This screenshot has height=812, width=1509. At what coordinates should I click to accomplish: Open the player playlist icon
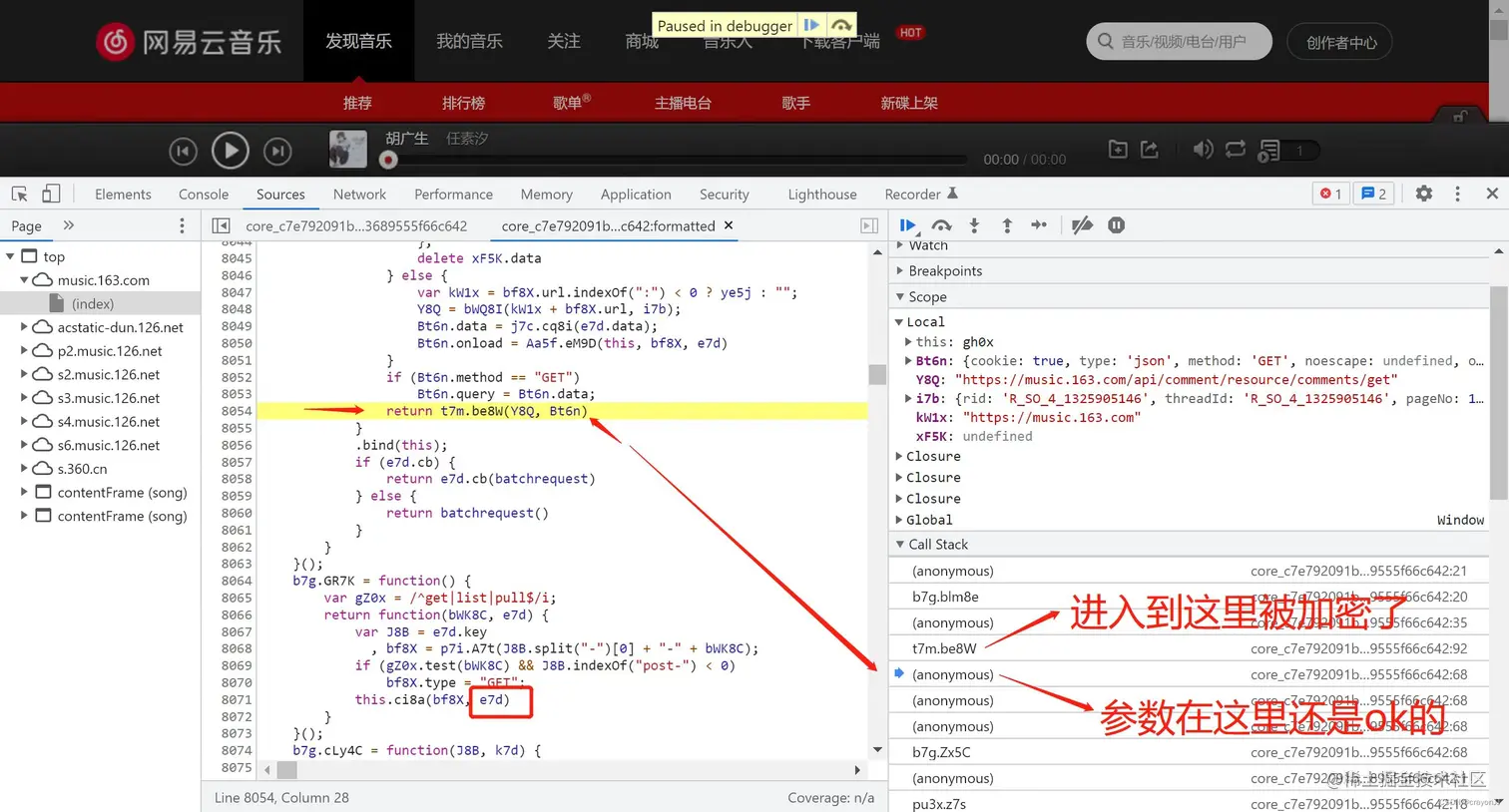(x=1269, y=151)
